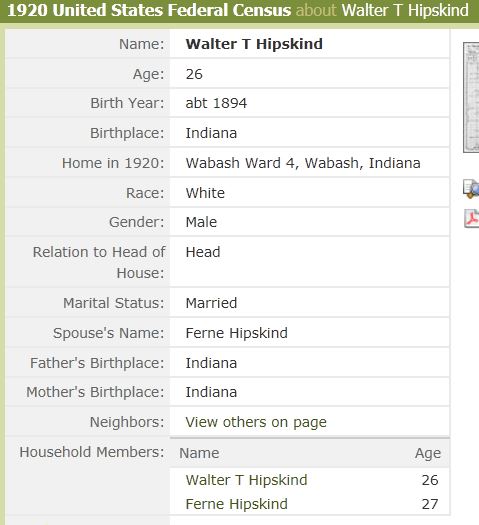Select Ferne Hipskind in household members list
The width and height of the screenshot is (479, 525).
pos(237,504)
